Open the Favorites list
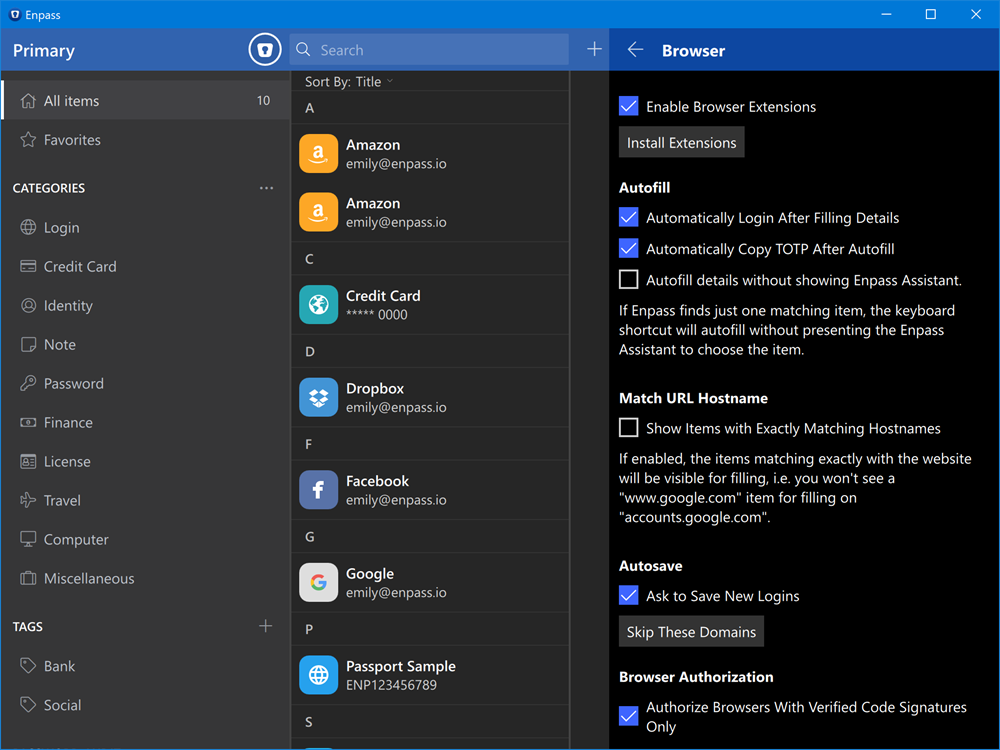Image resolution: width=1000 pixels, height=750 pixels. (145, 140)
